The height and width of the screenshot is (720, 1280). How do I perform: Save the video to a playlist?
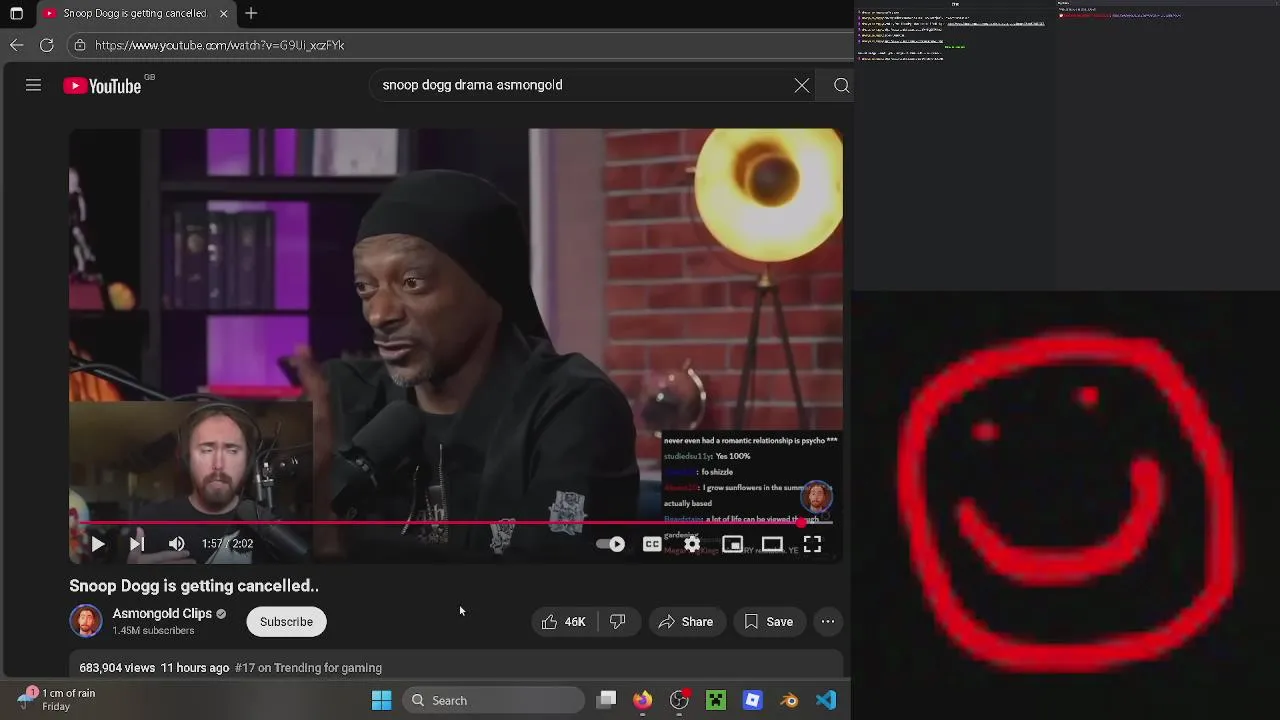tap(769, 622)
